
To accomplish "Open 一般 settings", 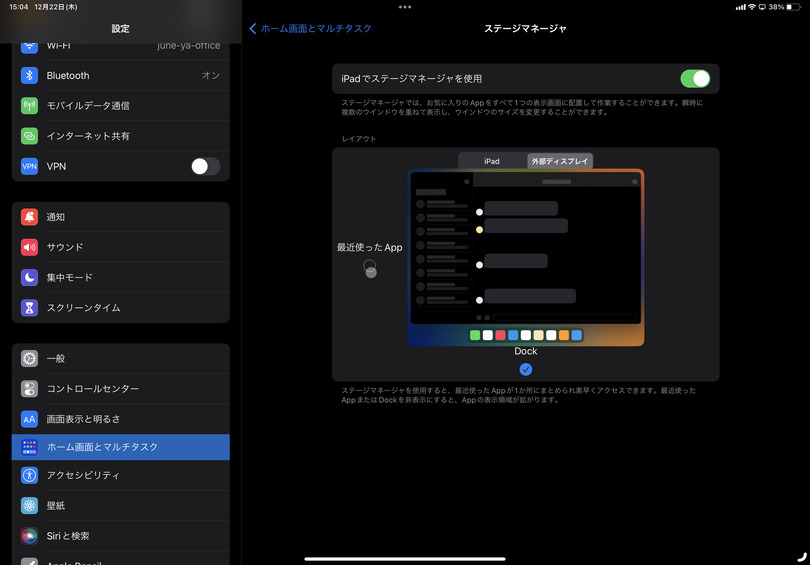I will 121,358.
